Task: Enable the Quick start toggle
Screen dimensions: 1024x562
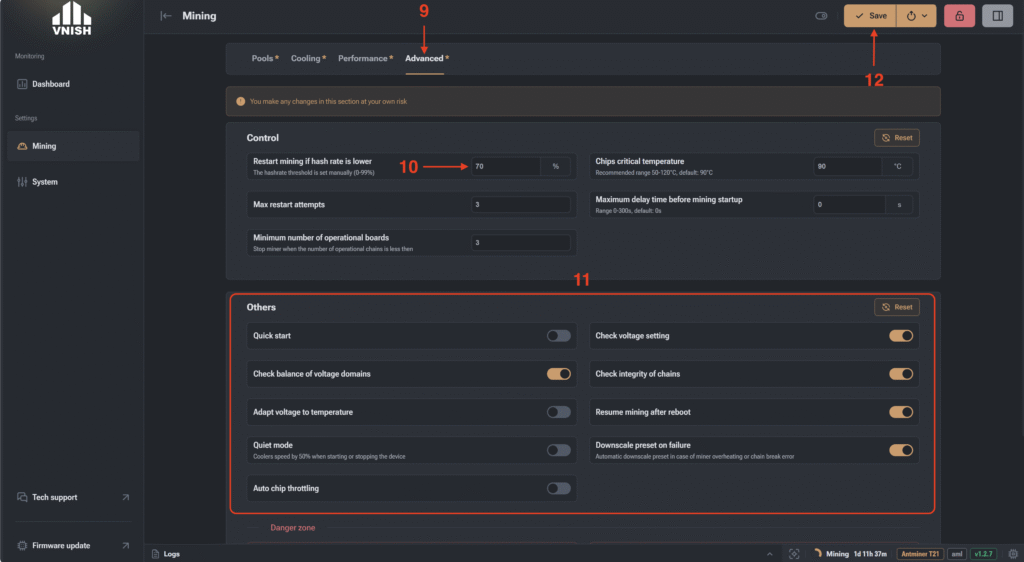Action: (558, 336)
